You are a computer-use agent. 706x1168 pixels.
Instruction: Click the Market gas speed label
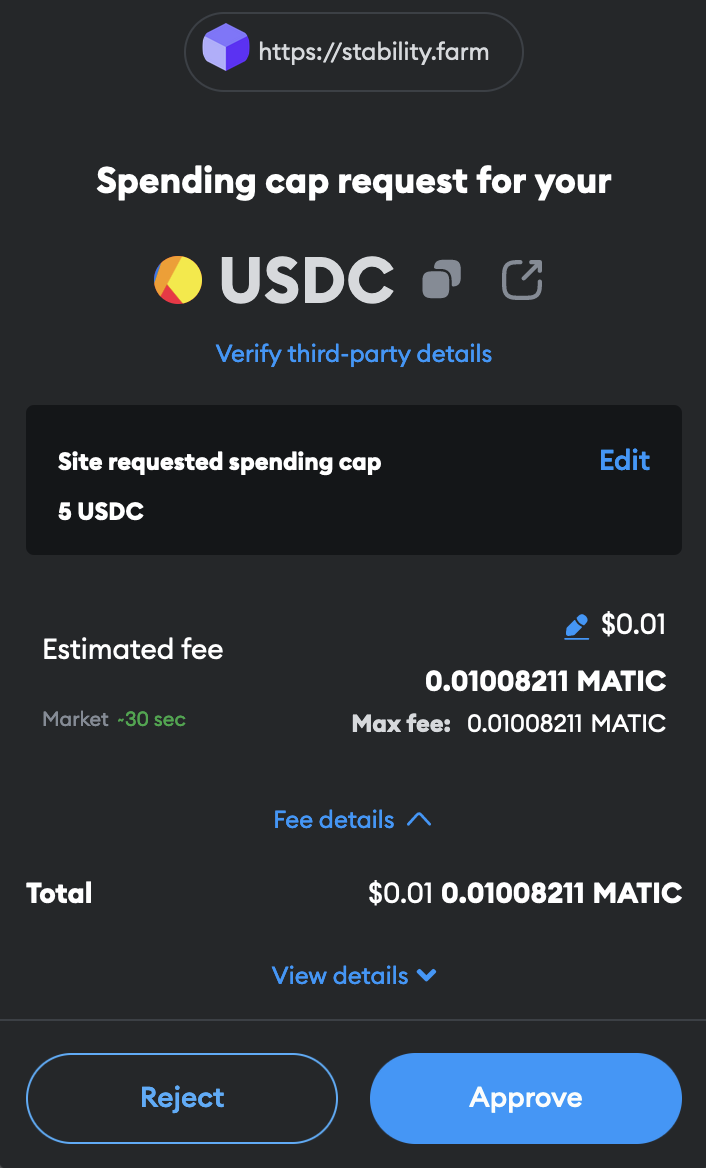point(75,719)
